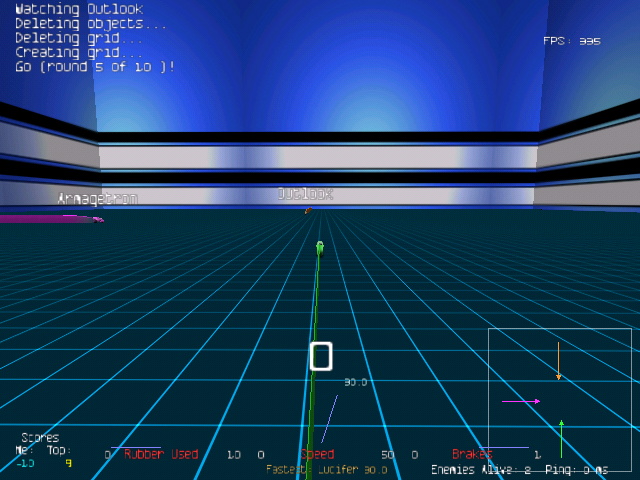Click the magenta arrow on the minimap

click(521, 401)
